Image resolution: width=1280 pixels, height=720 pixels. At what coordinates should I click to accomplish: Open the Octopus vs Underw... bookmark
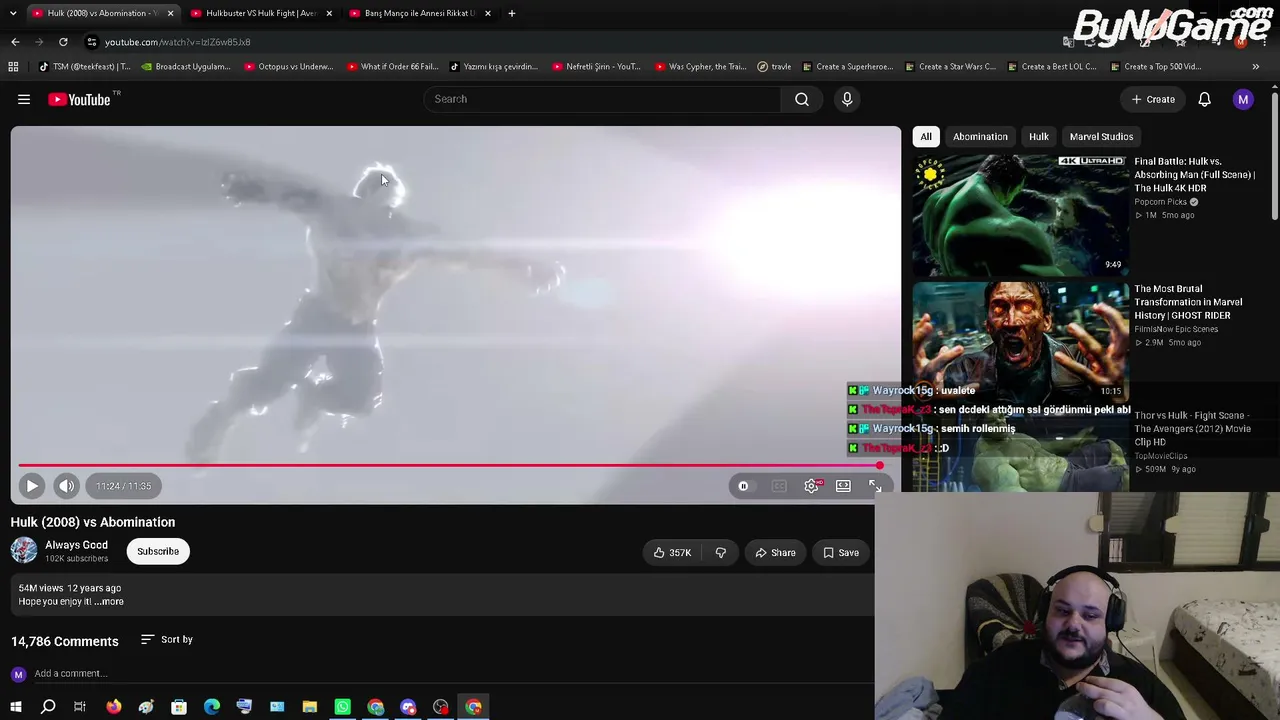click(x=289, y=67)
